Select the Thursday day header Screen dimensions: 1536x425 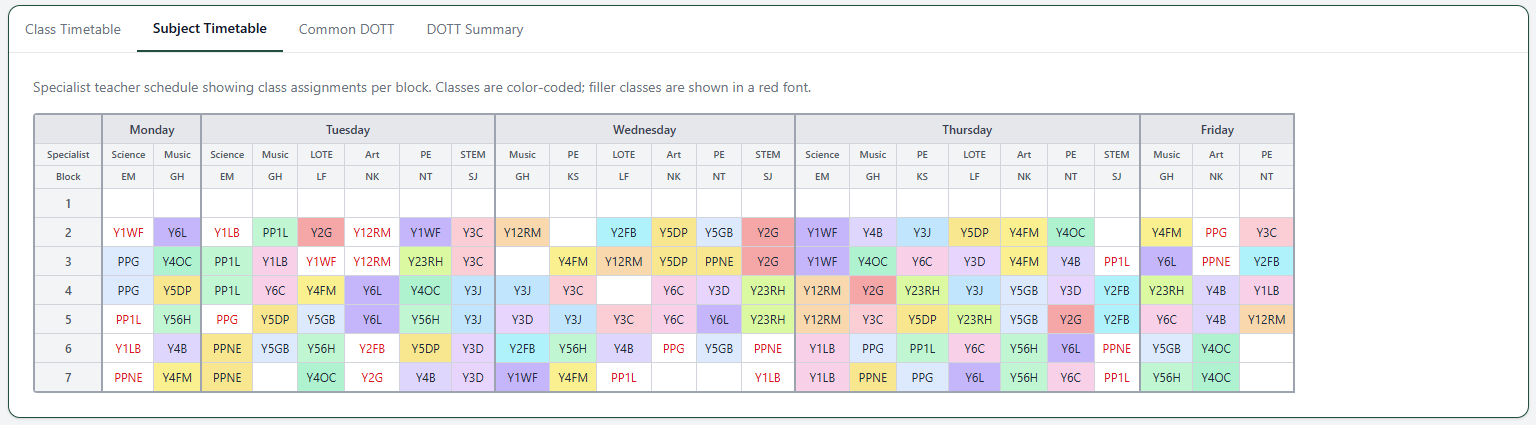(967, 129)
